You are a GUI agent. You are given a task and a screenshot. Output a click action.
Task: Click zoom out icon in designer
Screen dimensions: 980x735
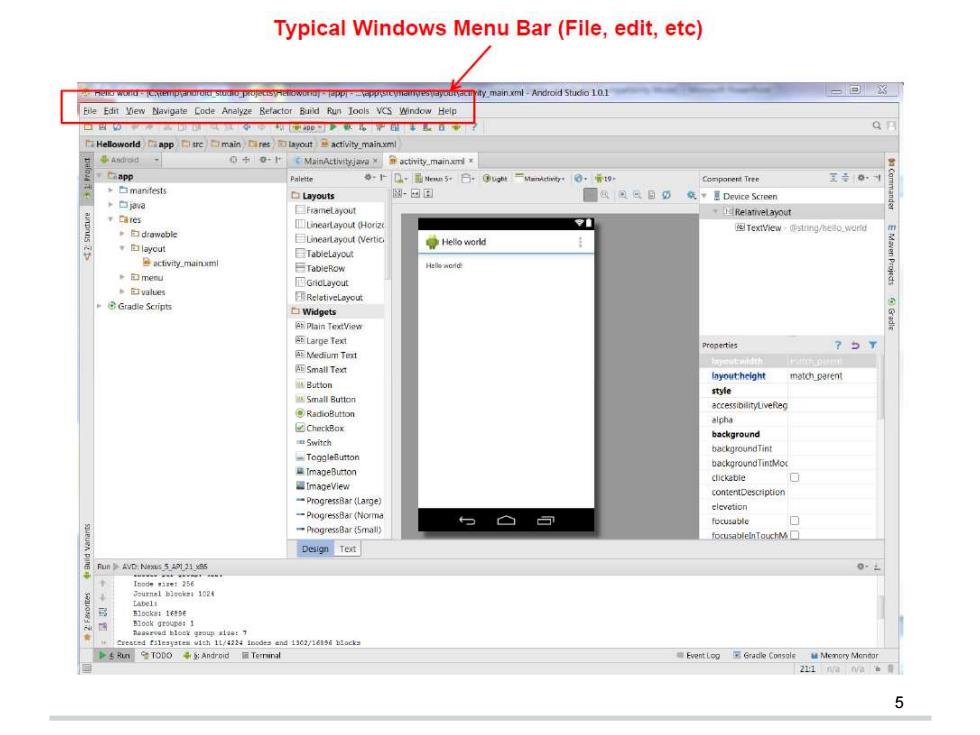pyautogui.click(x=637, y=195)
